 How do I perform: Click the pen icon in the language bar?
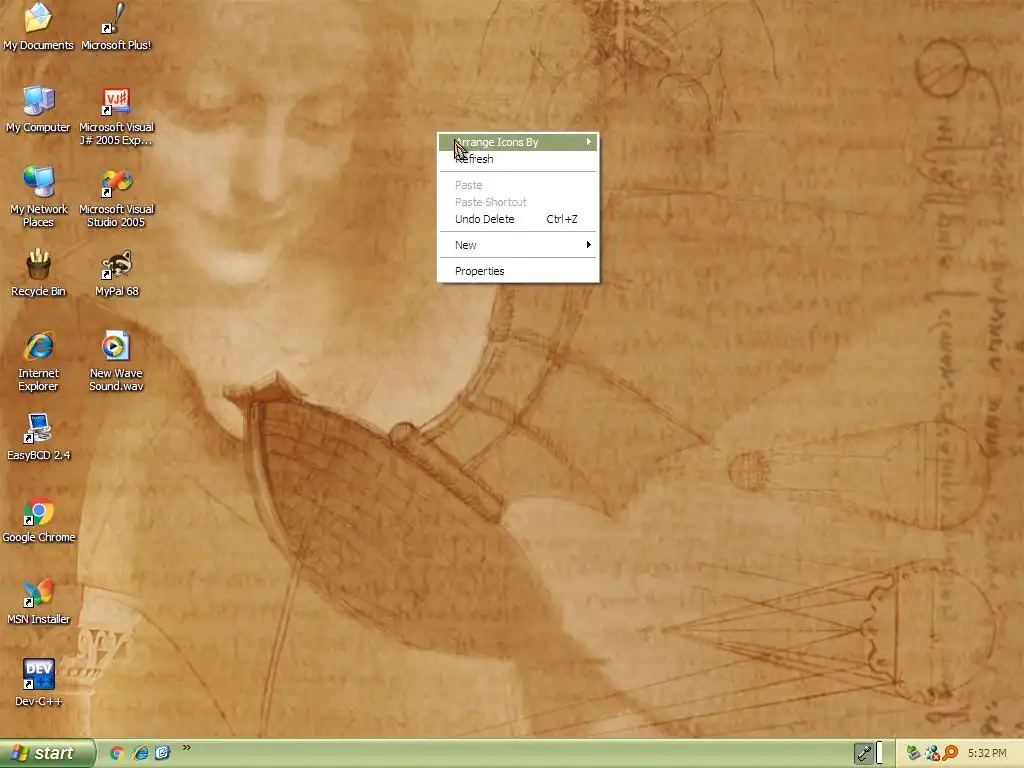point(863,753)
